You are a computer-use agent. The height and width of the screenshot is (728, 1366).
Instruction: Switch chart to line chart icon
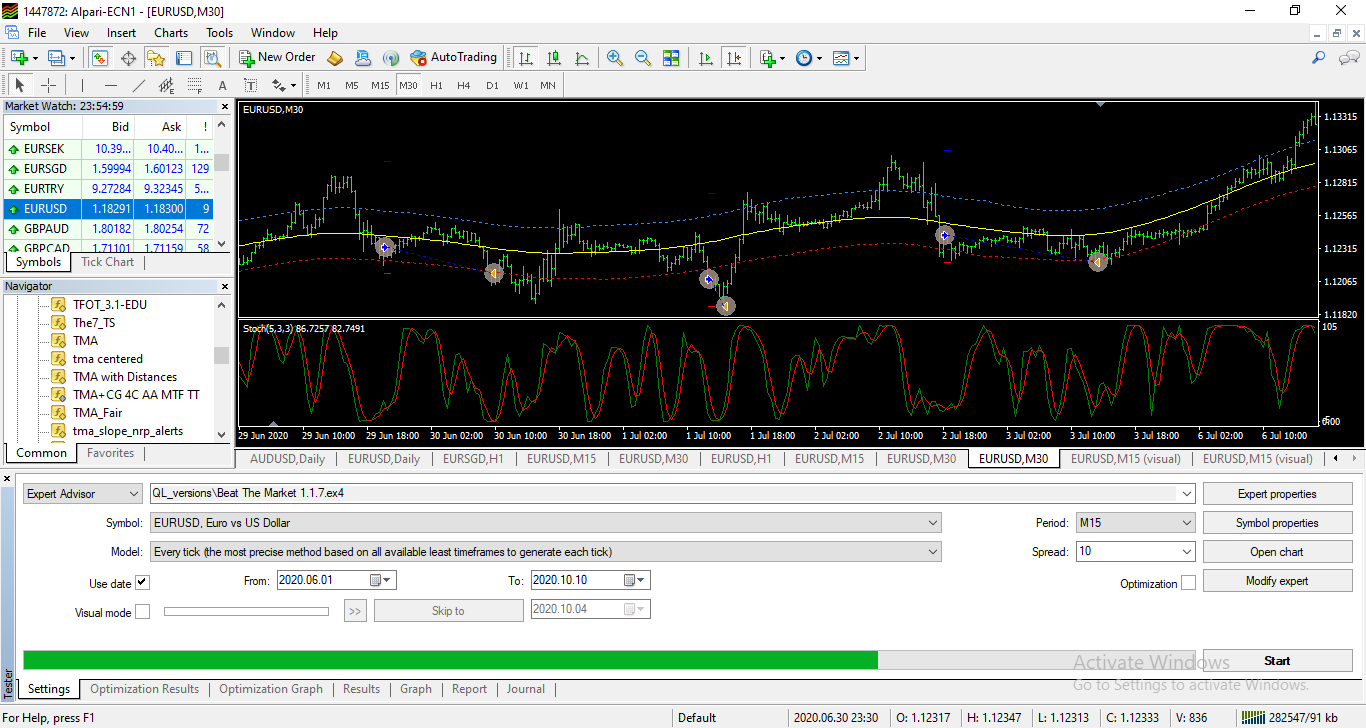coord(583,58)
